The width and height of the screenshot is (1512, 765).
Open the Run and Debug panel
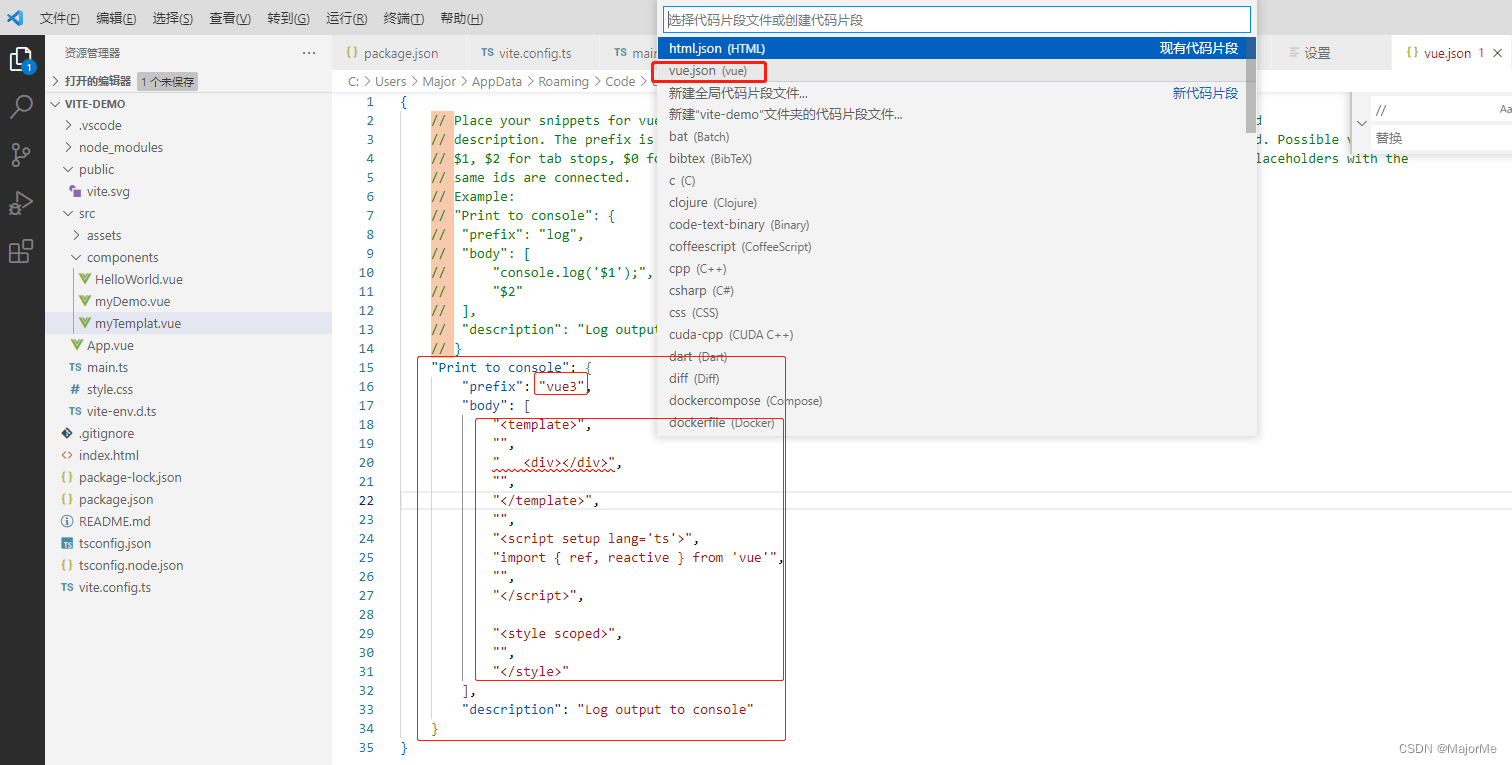pyautogui.click(x=22, y=202)
